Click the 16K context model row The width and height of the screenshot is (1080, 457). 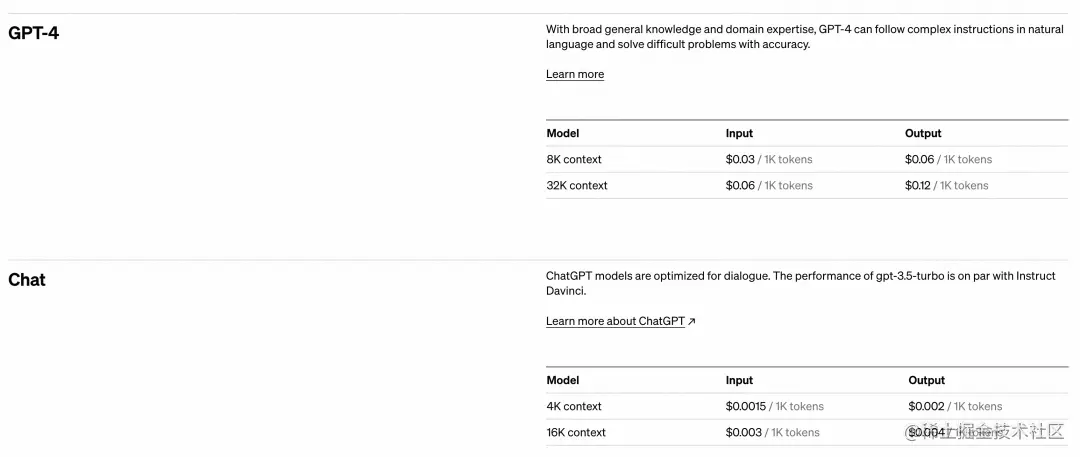tap(807, 433)
